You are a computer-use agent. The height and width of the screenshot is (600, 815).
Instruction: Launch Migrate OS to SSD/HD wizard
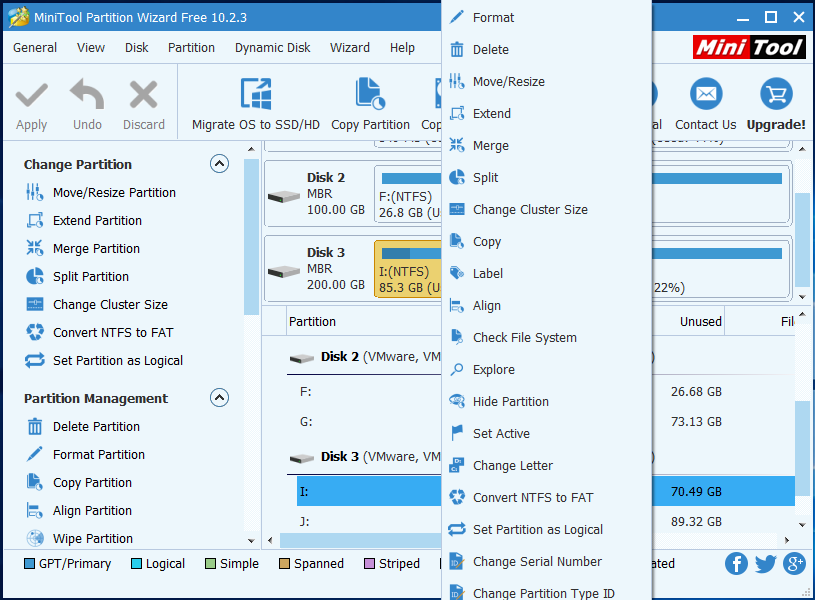click(256, 104)
